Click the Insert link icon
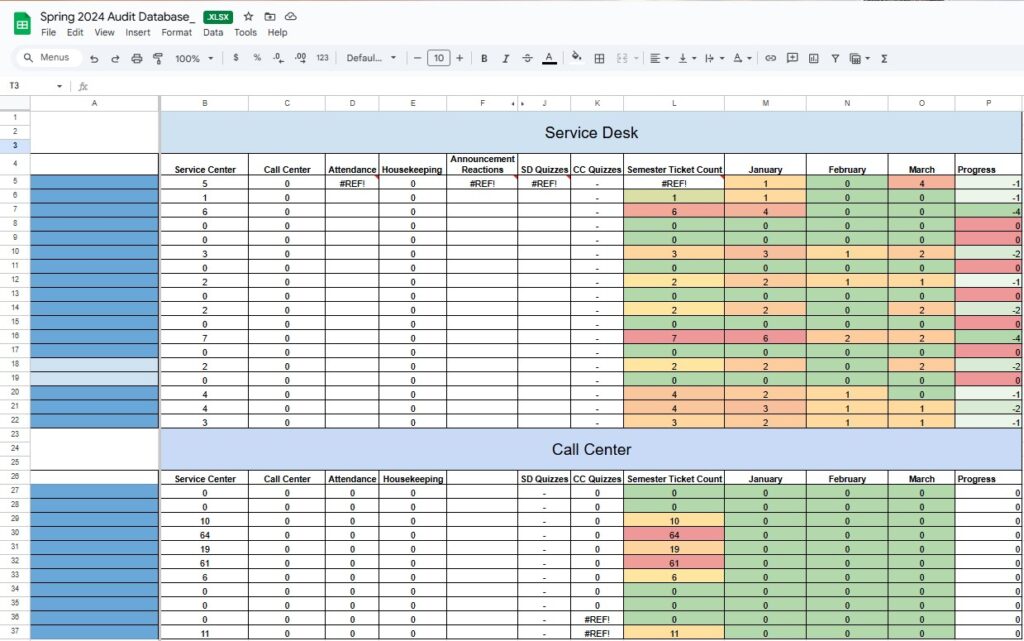Screen dimensions: 1024x641 tap(770, 59)
